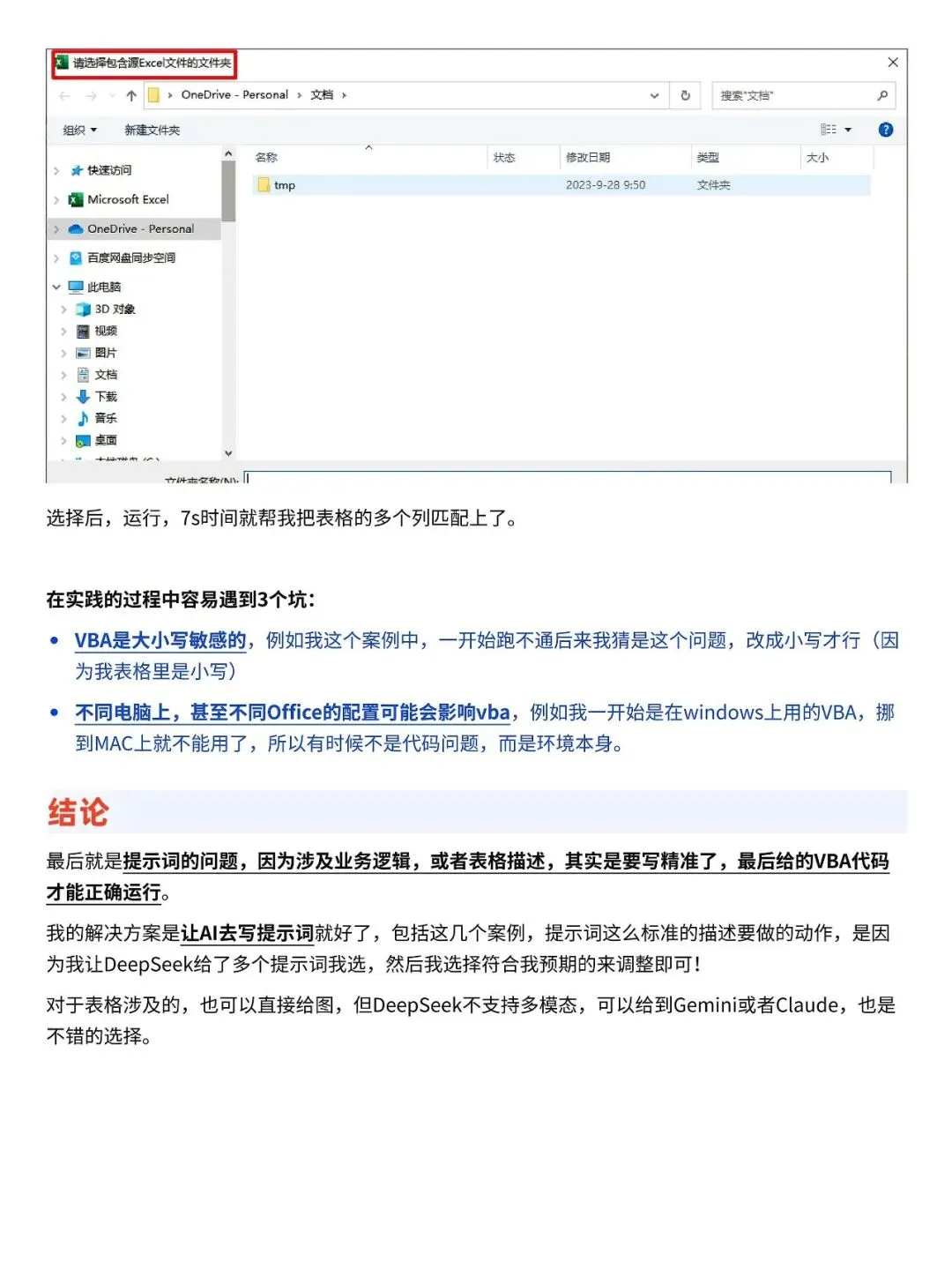
Task: Sort by 名称 column header
Action: point(266,157)
